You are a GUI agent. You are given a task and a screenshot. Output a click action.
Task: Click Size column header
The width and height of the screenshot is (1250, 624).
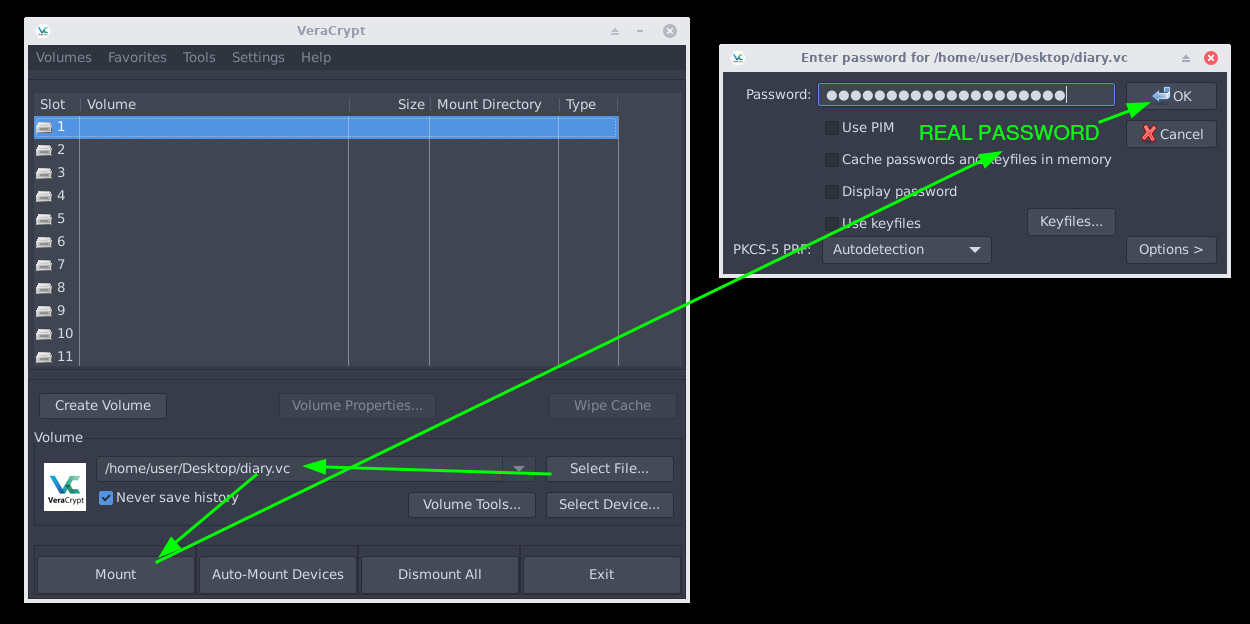click(x=389, y=104)
